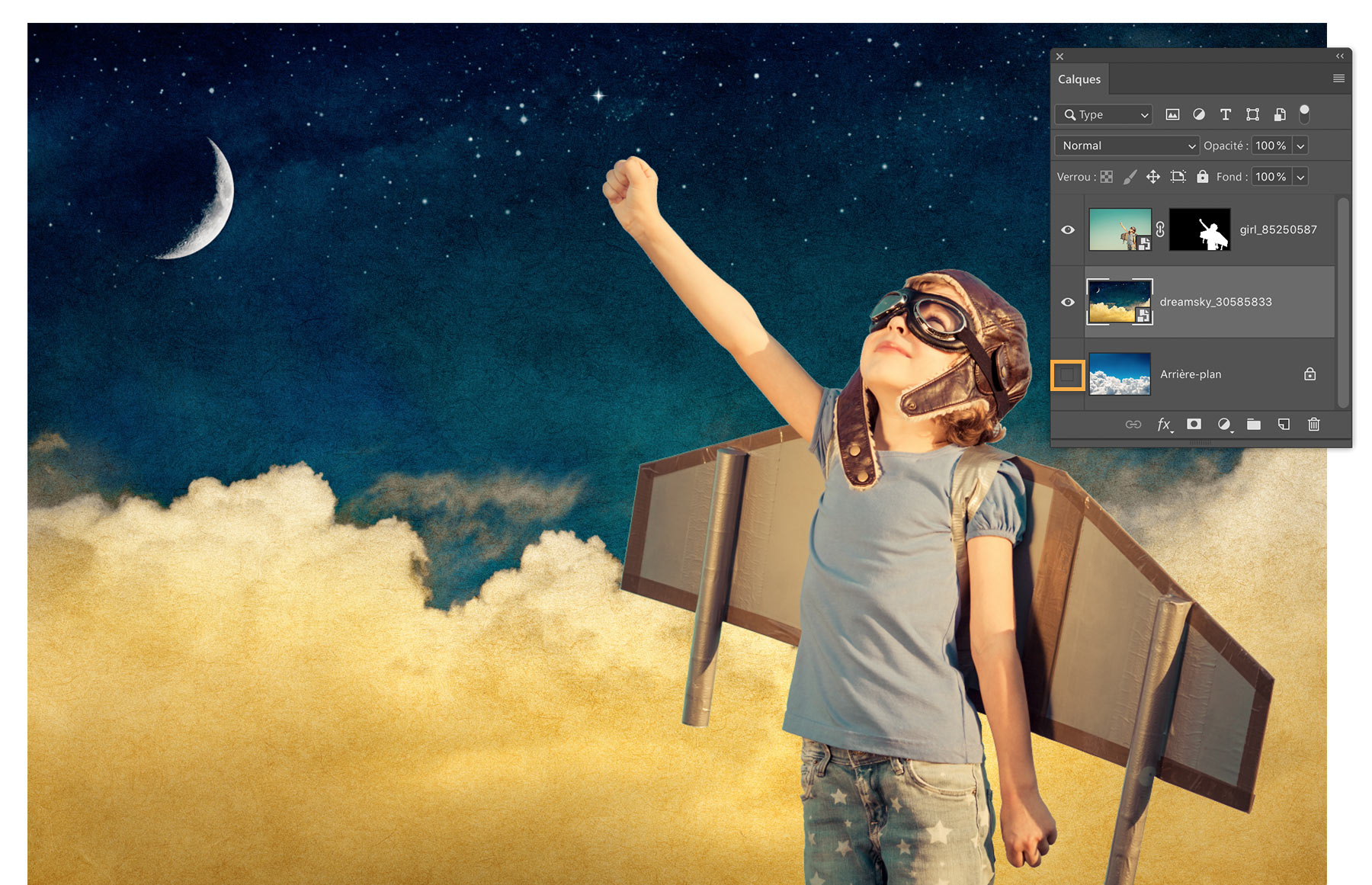Click the Opacité label
Viewport: 1372px width, 885px height.
click(x=1226, y=146)
